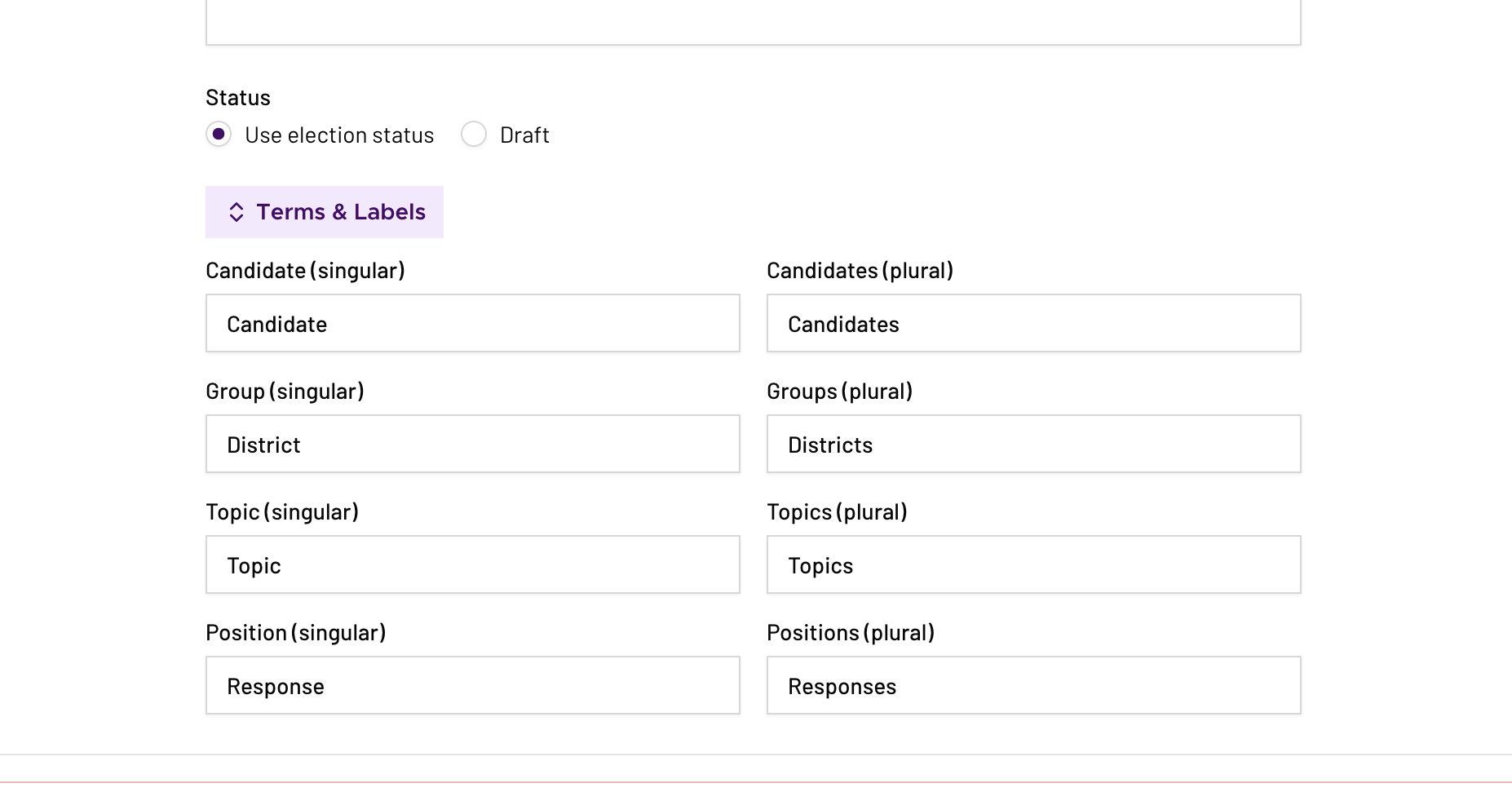Image resolution: width=1512 pixels, height=801 pixels.
Task: Collapse the Terms & Labels section
Action: click(x=325, y=212)
